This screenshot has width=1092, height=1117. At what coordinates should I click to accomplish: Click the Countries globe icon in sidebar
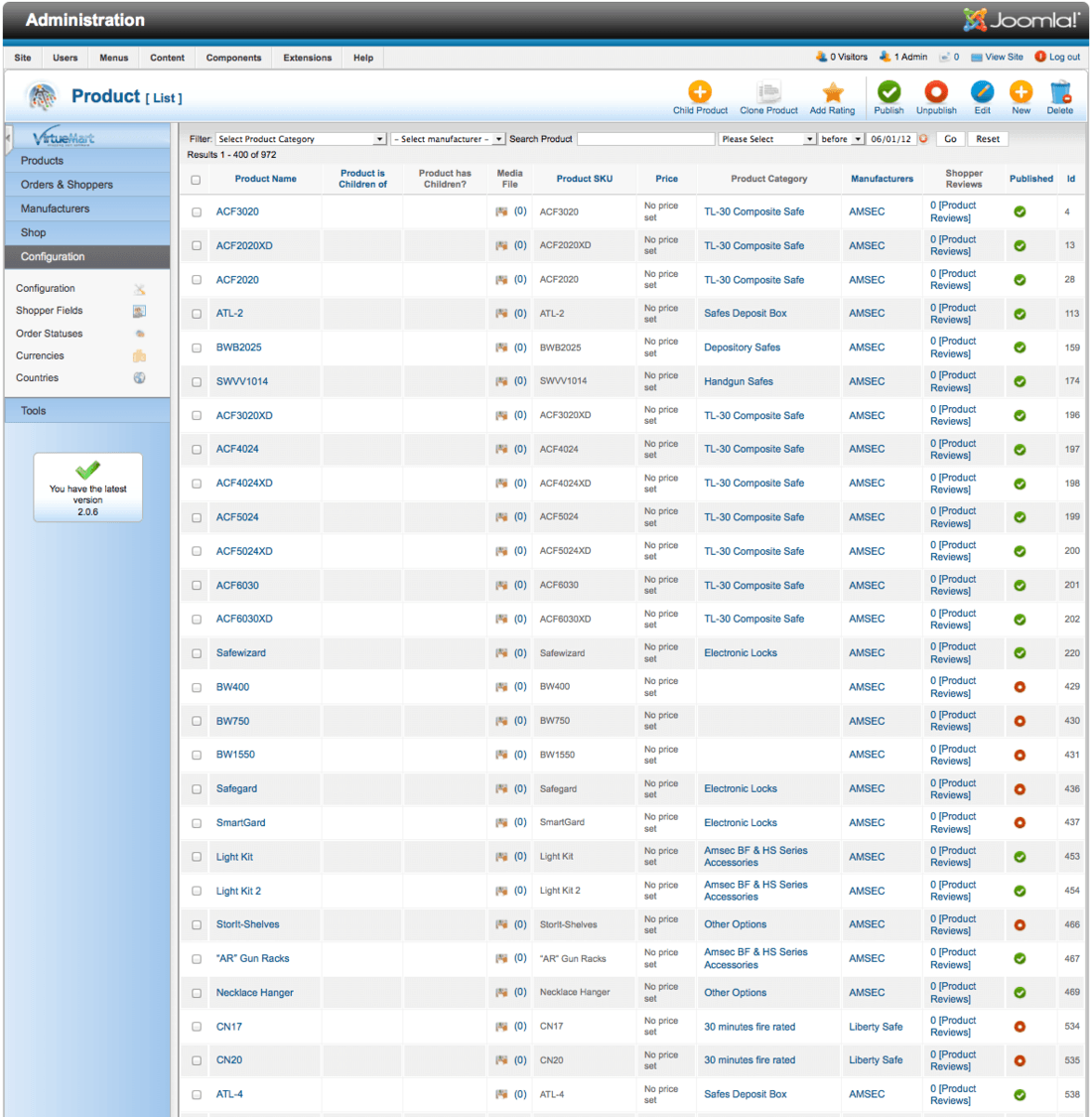(x=140, y=377)
